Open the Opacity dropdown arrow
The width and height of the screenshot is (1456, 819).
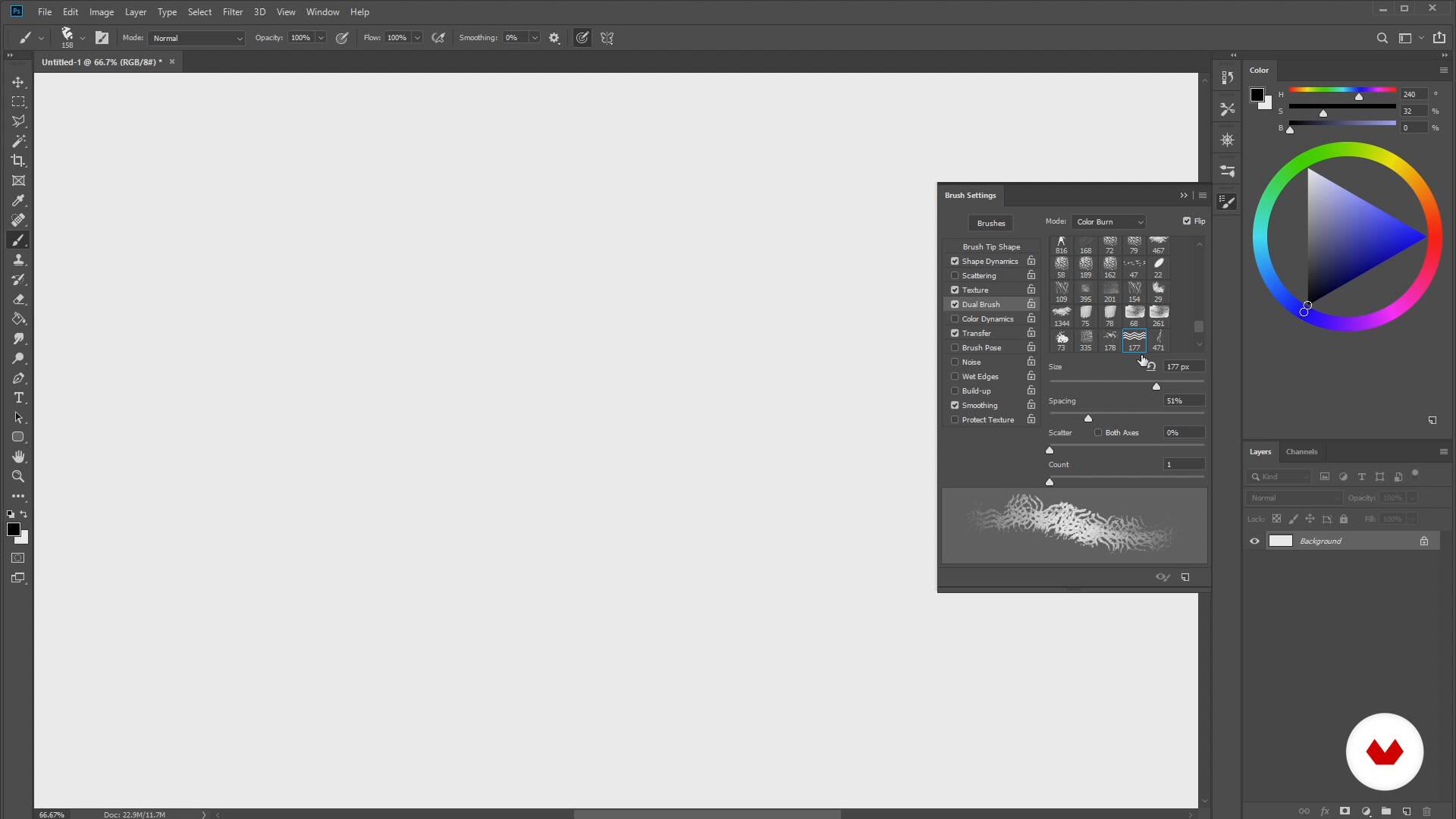coord(321,38)
